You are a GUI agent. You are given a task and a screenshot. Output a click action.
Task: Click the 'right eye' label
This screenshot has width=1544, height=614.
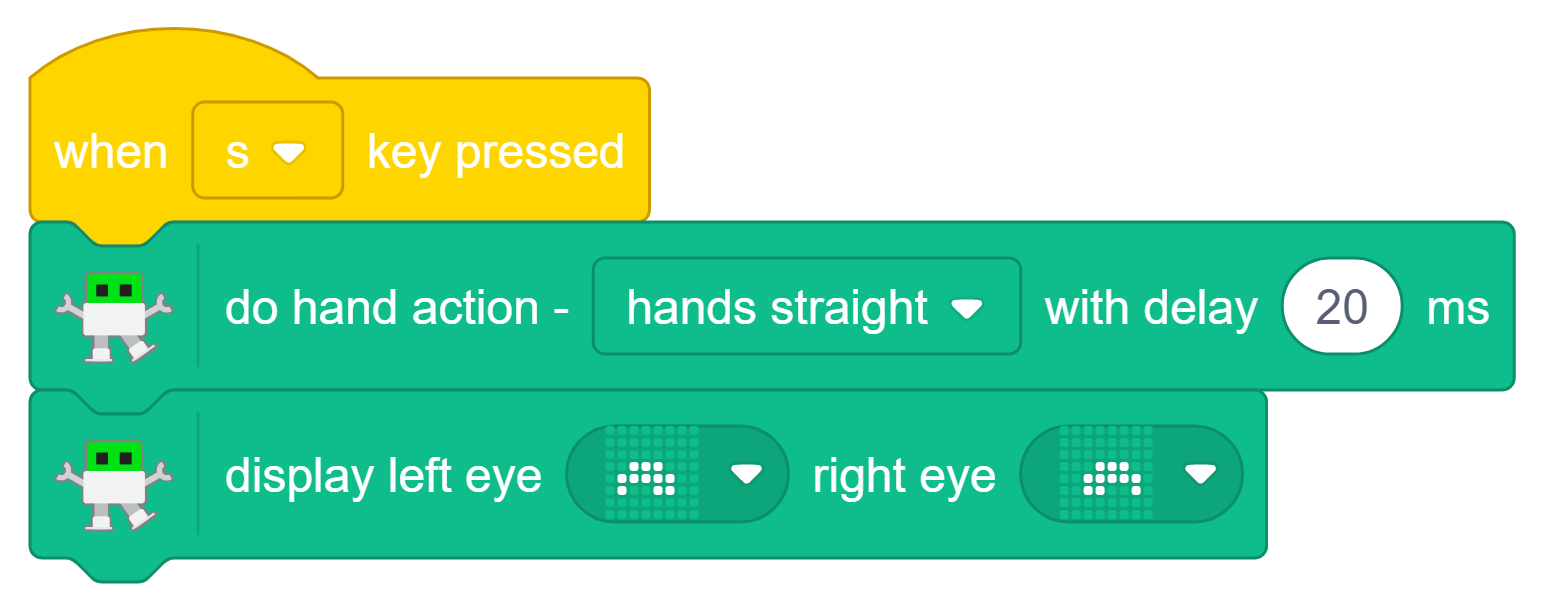point(904,476)
